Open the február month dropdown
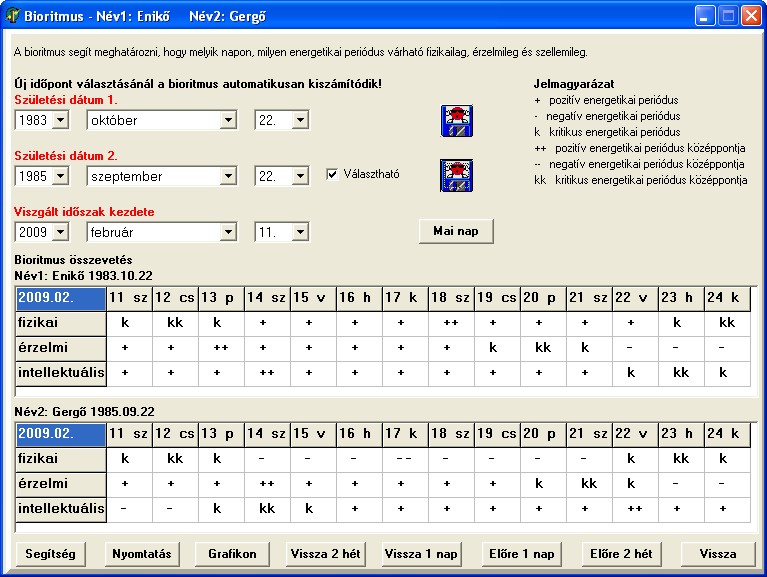Viewport: 767px width, 577px height. point(228,232)
